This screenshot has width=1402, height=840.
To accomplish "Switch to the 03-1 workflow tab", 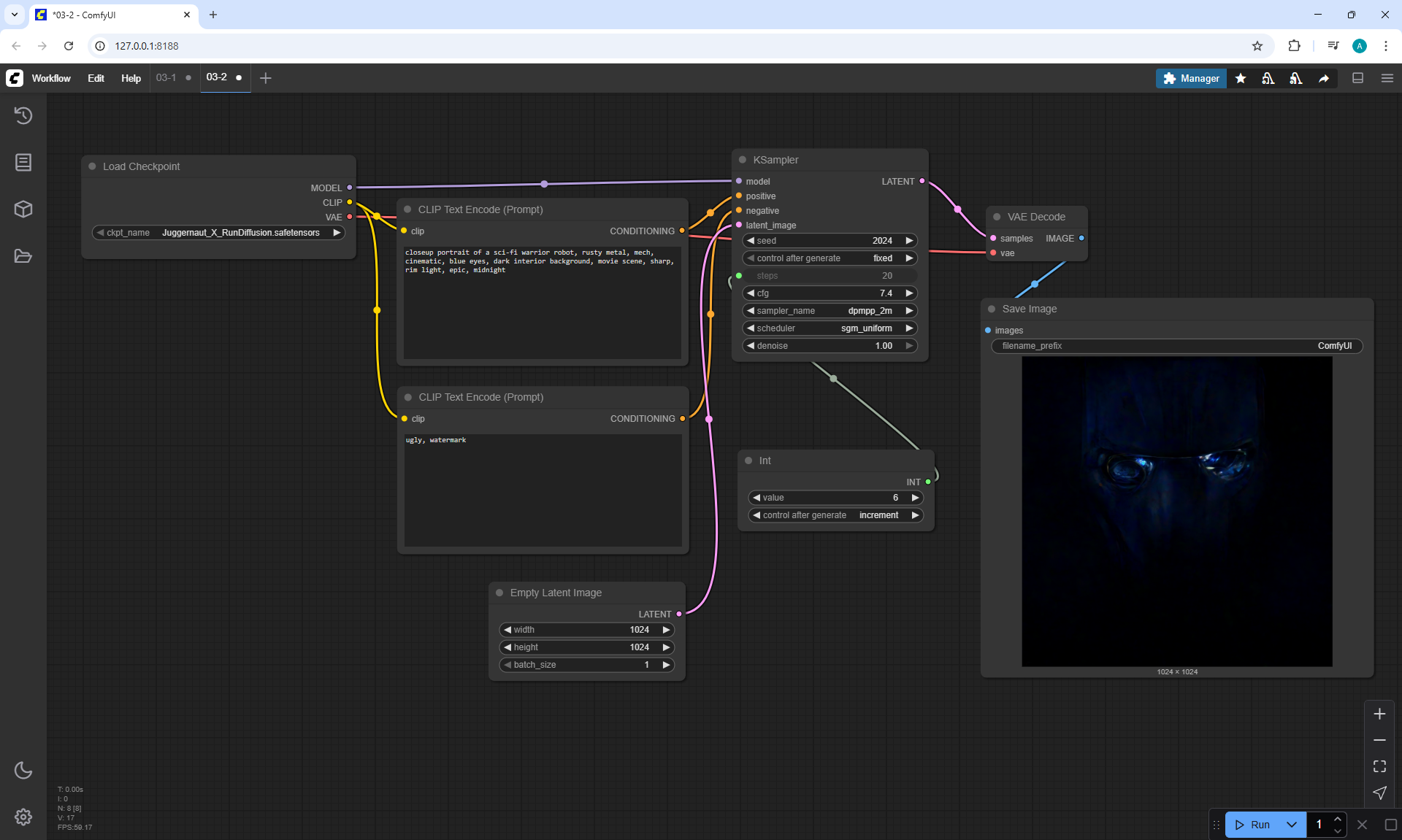I will pyautogui.click(x=166, y=77).
